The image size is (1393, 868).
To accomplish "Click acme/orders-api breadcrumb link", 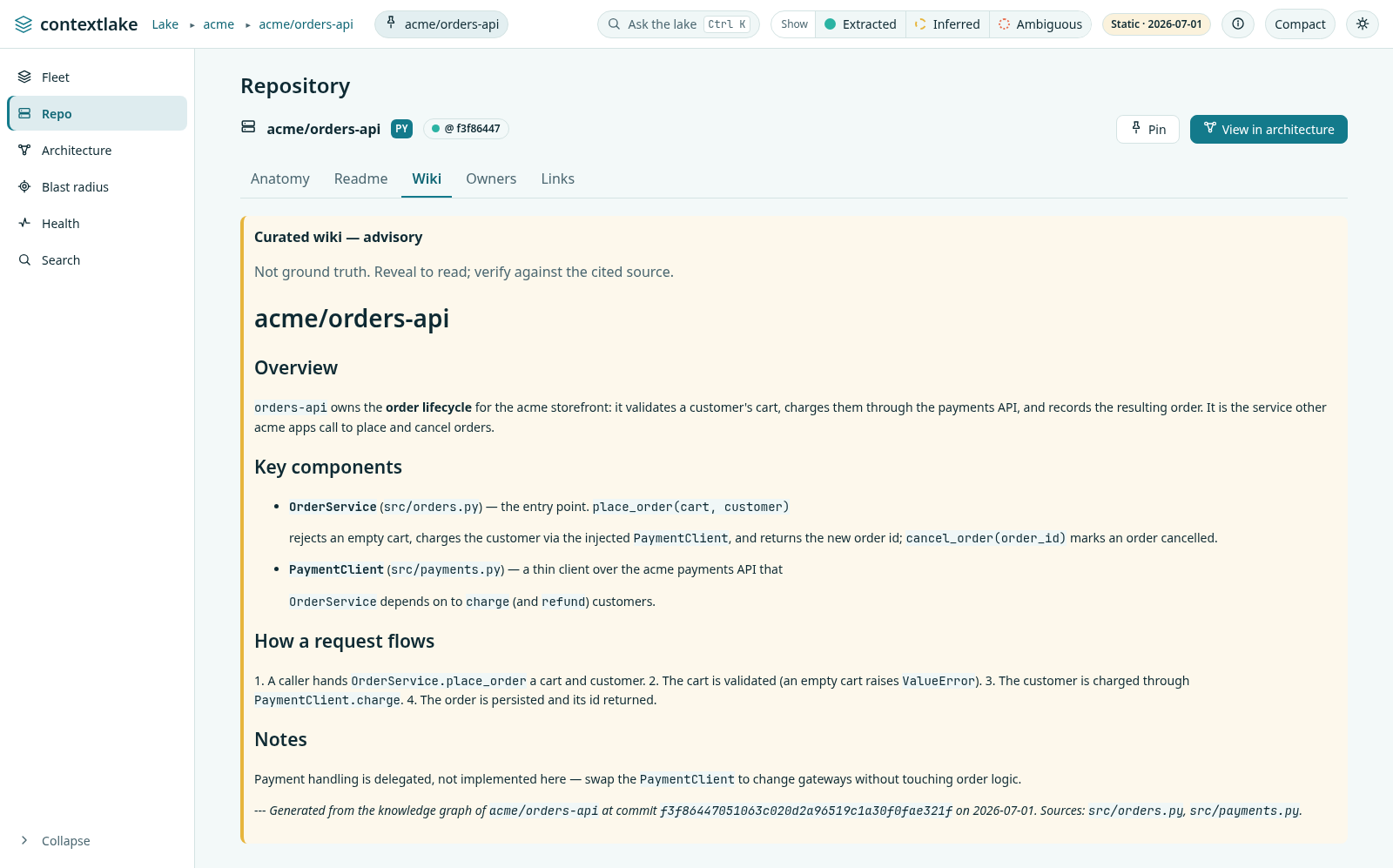I will tap(306, 24).
